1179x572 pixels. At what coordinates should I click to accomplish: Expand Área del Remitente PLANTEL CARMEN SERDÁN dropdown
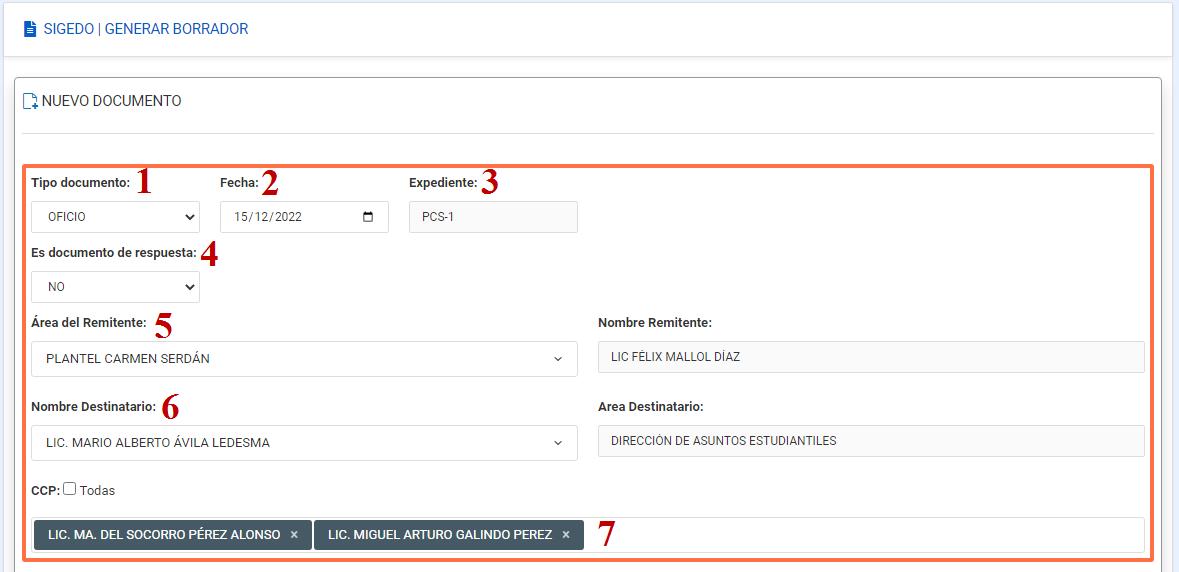click(305, 359)
